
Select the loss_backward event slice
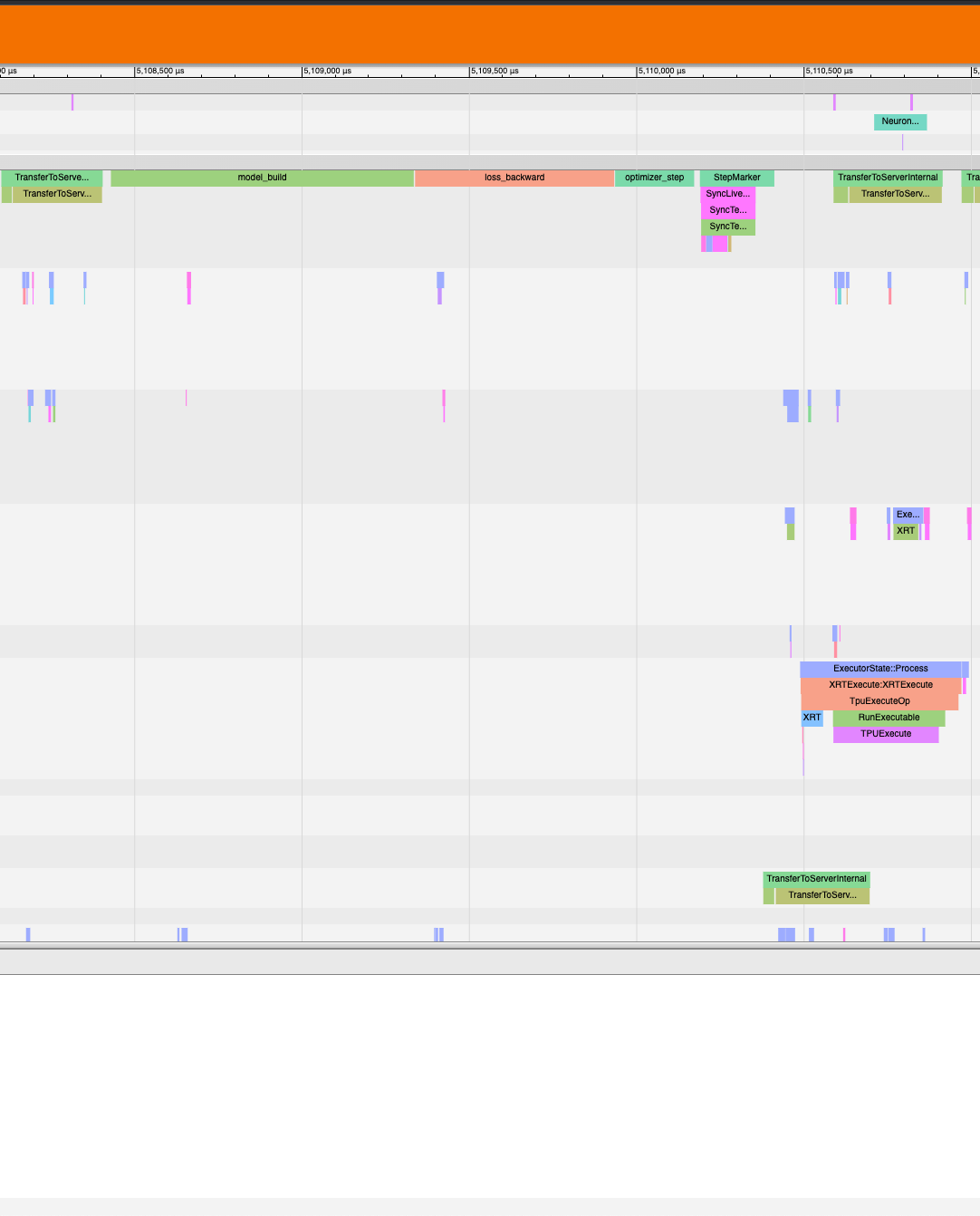(514, 178)
